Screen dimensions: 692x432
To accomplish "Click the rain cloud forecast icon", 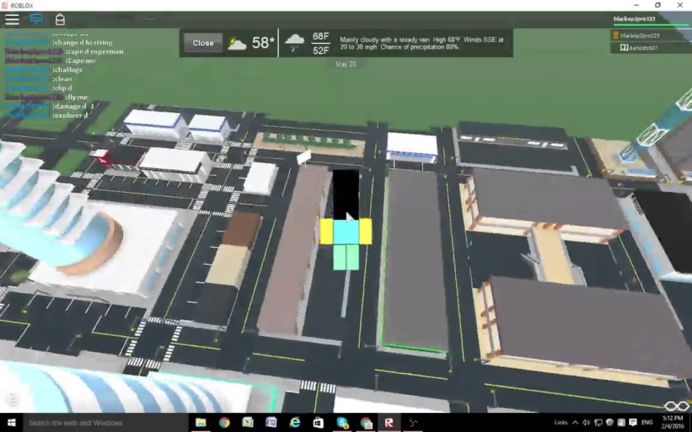I will (294, 43).
